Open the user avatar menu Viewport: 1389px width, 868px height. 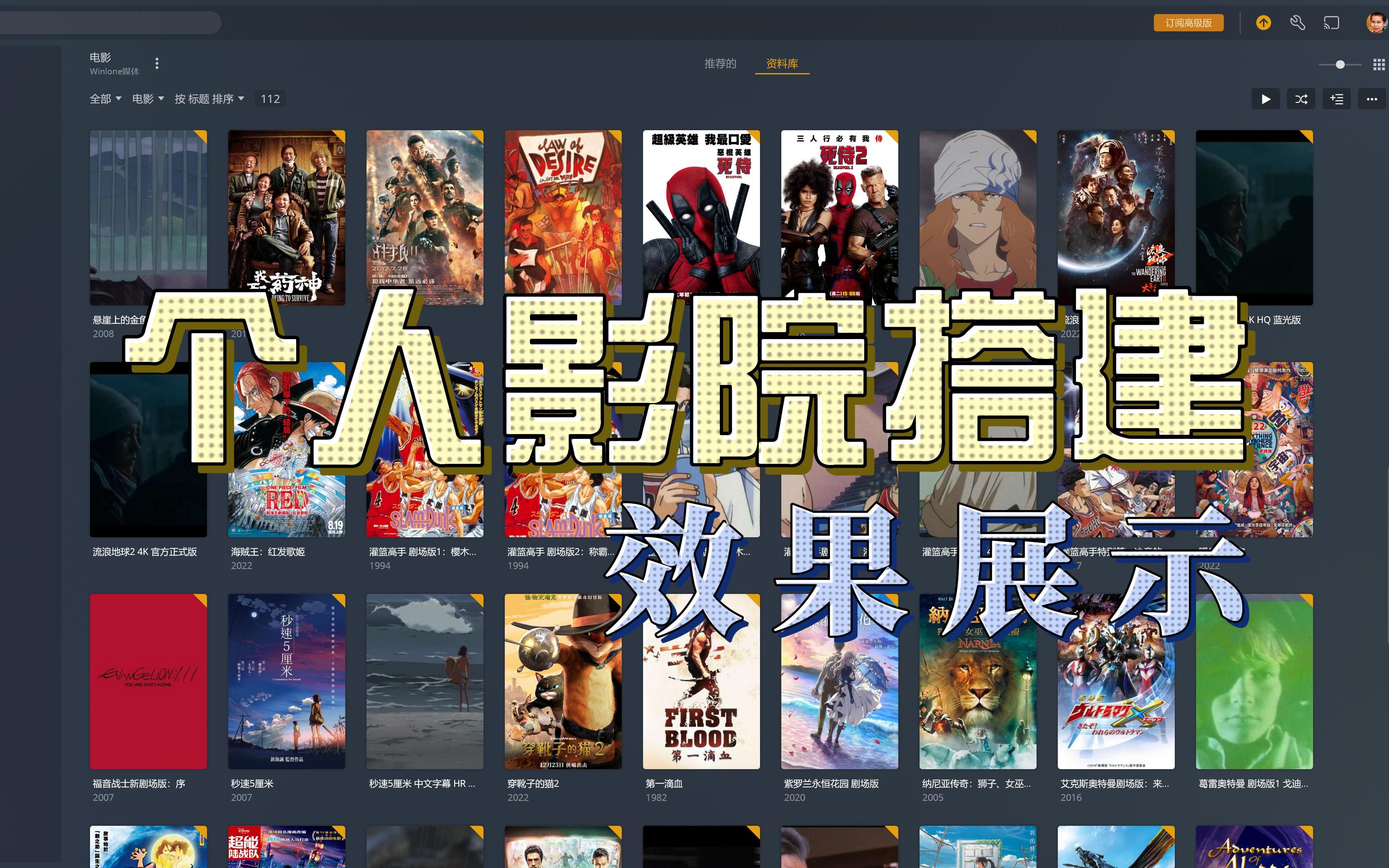[x=1377, y=23]
